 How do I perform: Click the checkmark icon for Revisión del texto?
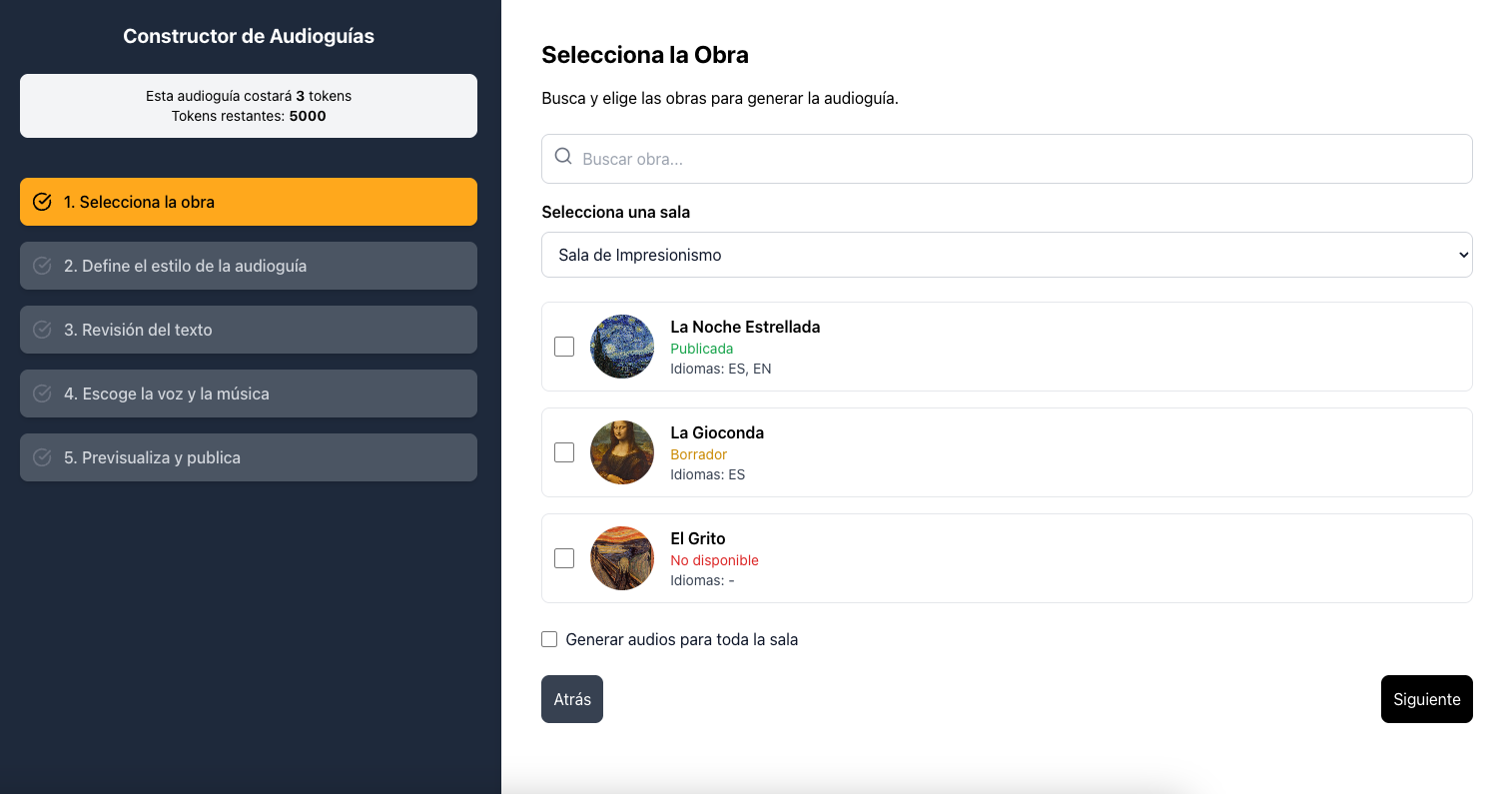coord(42,330)
